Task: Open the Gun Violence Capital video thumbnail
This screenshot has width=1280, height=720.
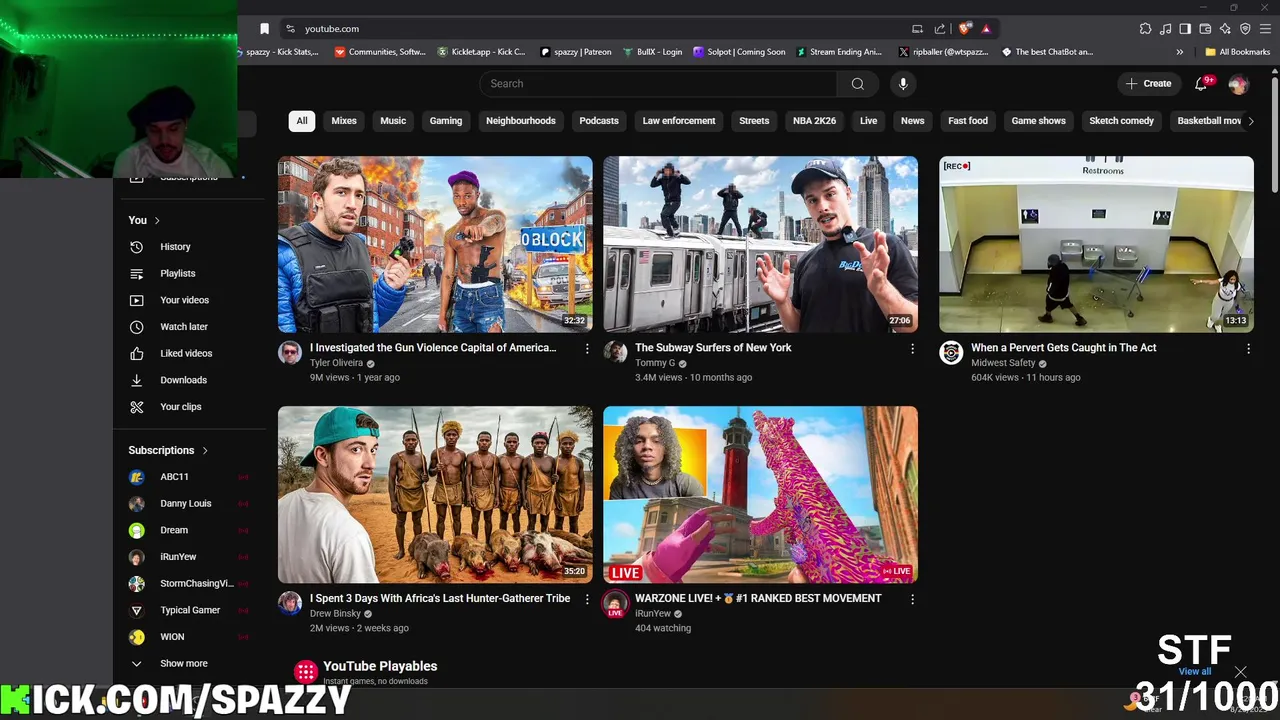Action: pyautogui.click(x=435, y=244)
